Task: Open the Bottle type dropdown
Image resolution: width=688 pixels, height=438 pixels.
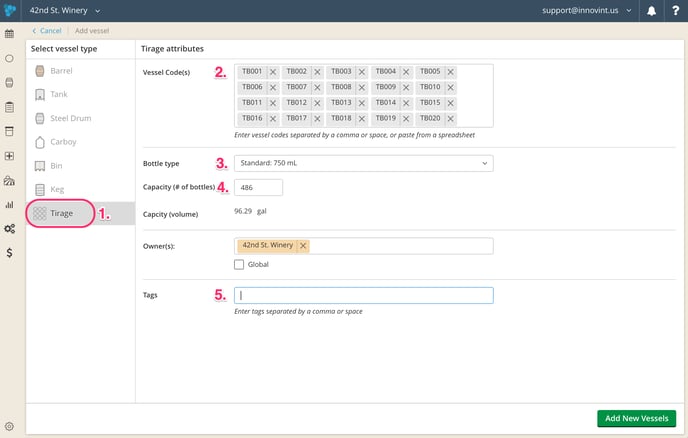Action: click(364, 163)
